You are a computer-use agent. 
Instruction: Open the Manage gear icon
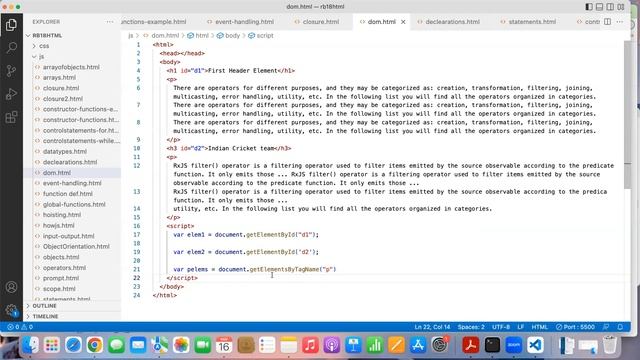click(x=11, y=310)
